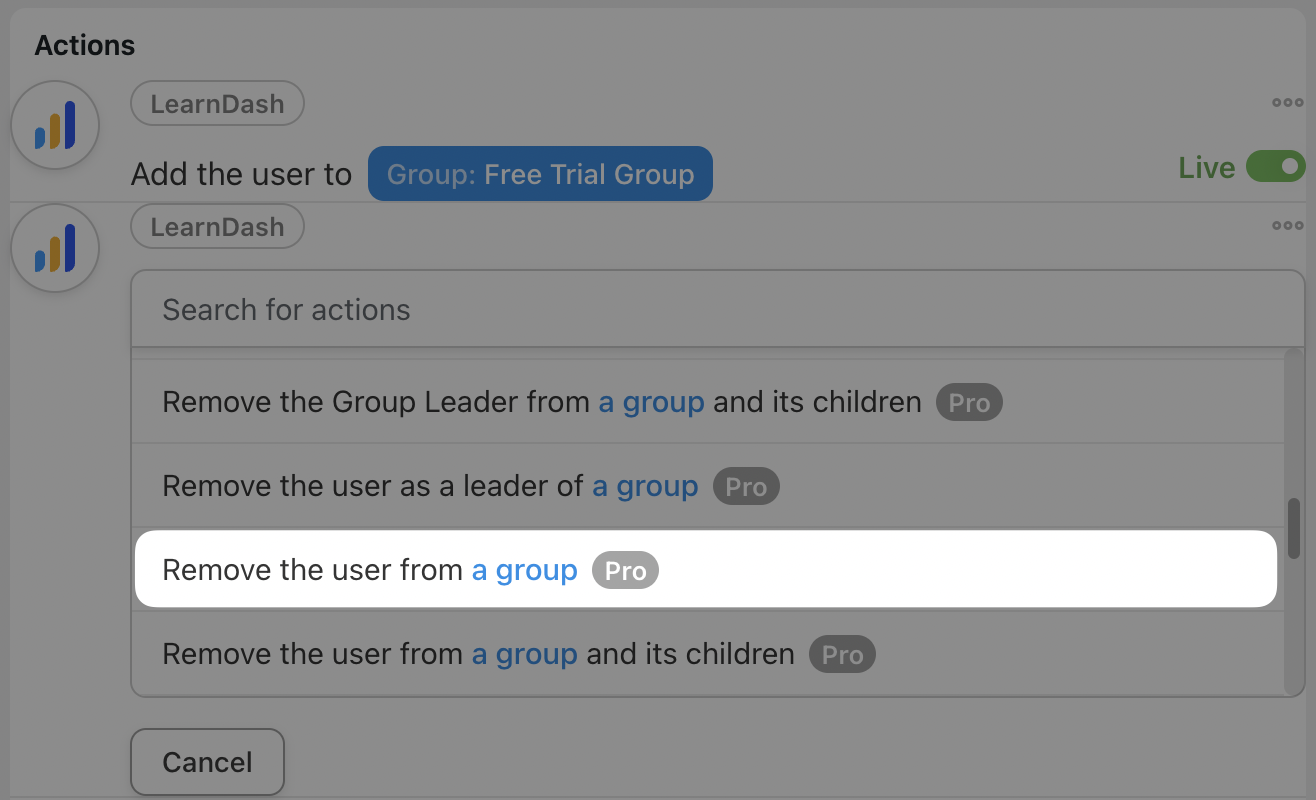Click the Actions section heading
Image resolution: width=1316 pixels, height=800 pixels.
click(85, 44)
